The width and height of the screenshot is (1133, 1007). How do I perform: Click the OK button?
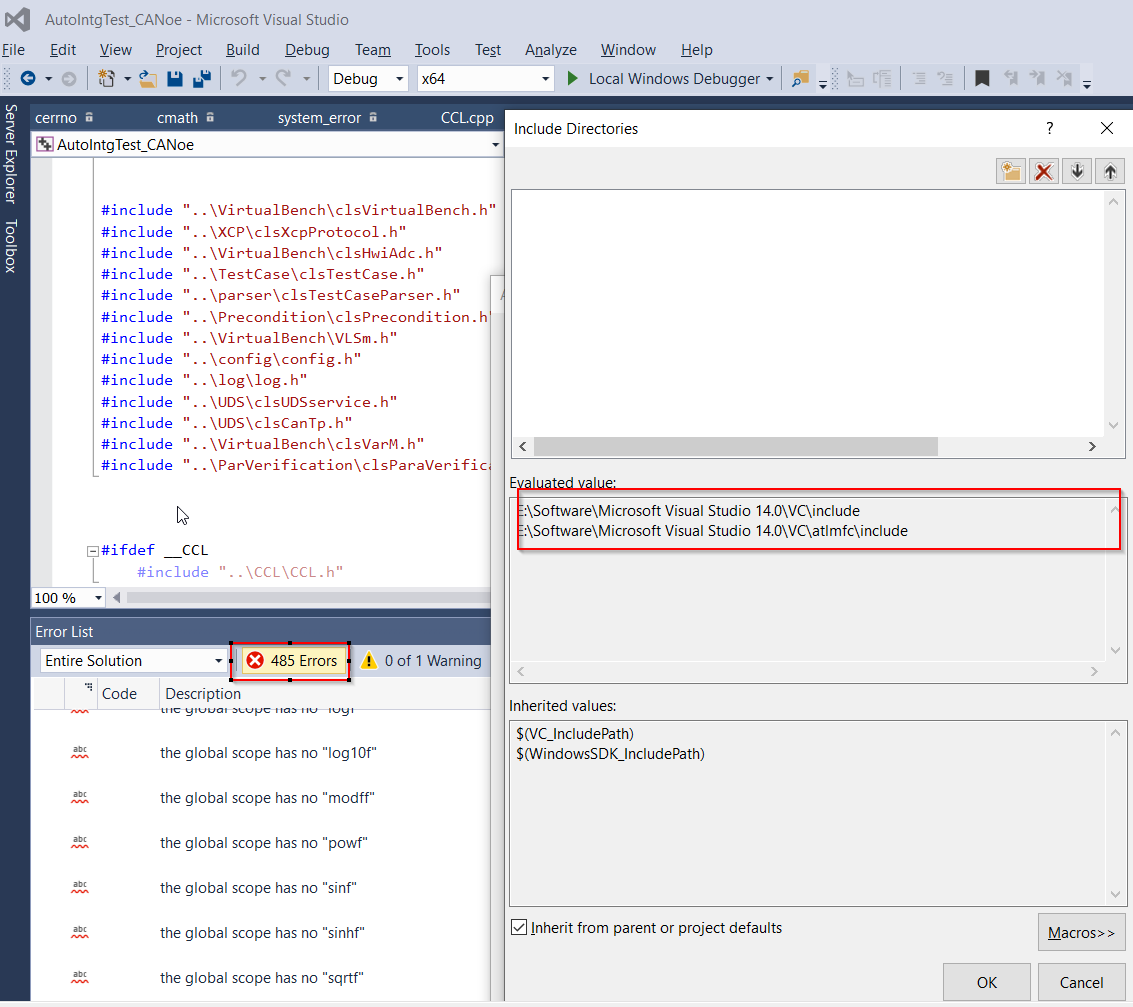[986, 982]
